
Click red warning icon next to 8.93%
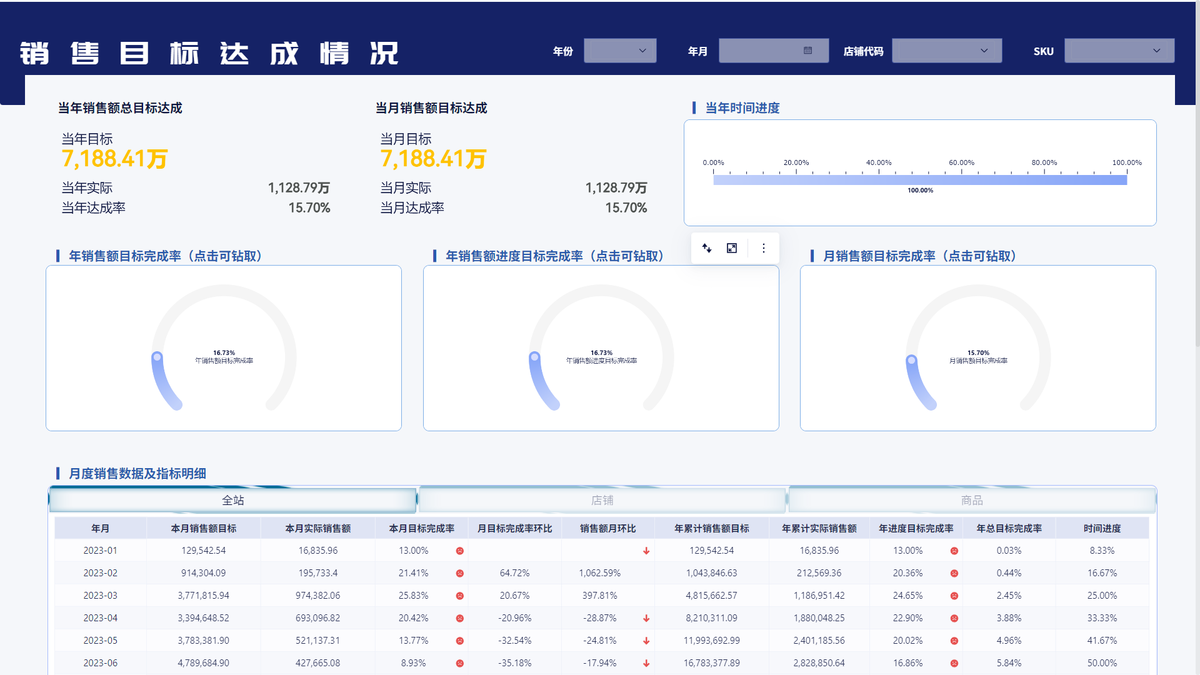460,662
